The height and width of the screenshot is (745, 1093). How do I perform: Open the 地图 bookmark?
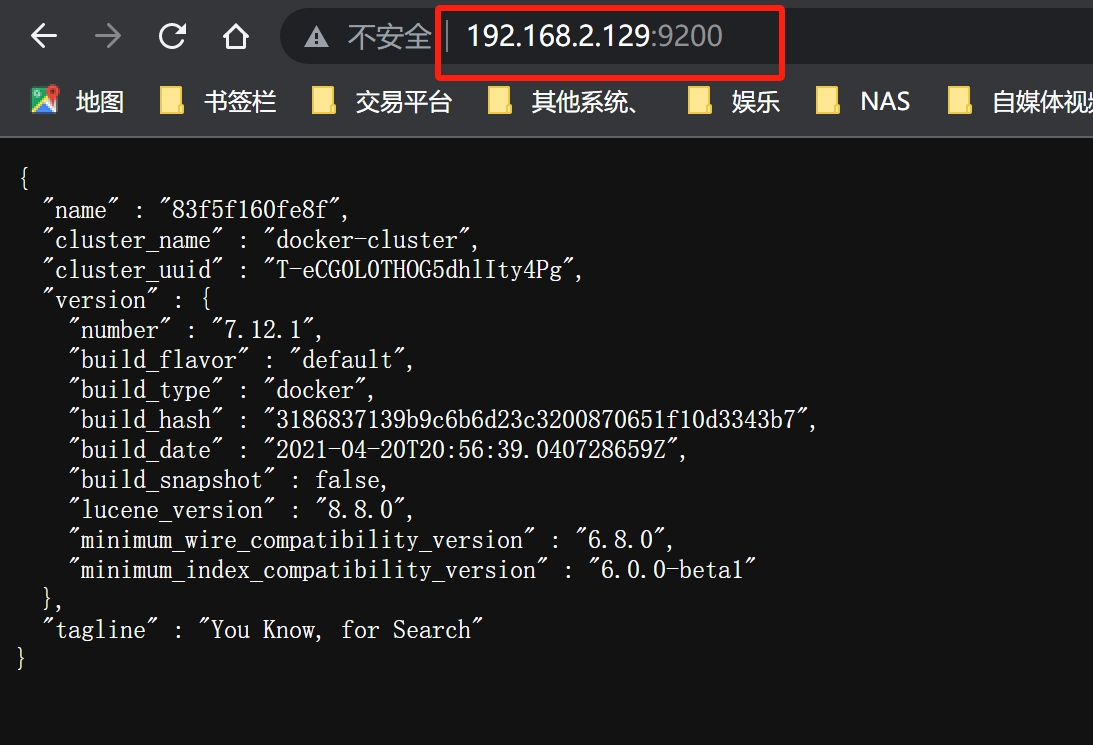[x=77, y=102]
